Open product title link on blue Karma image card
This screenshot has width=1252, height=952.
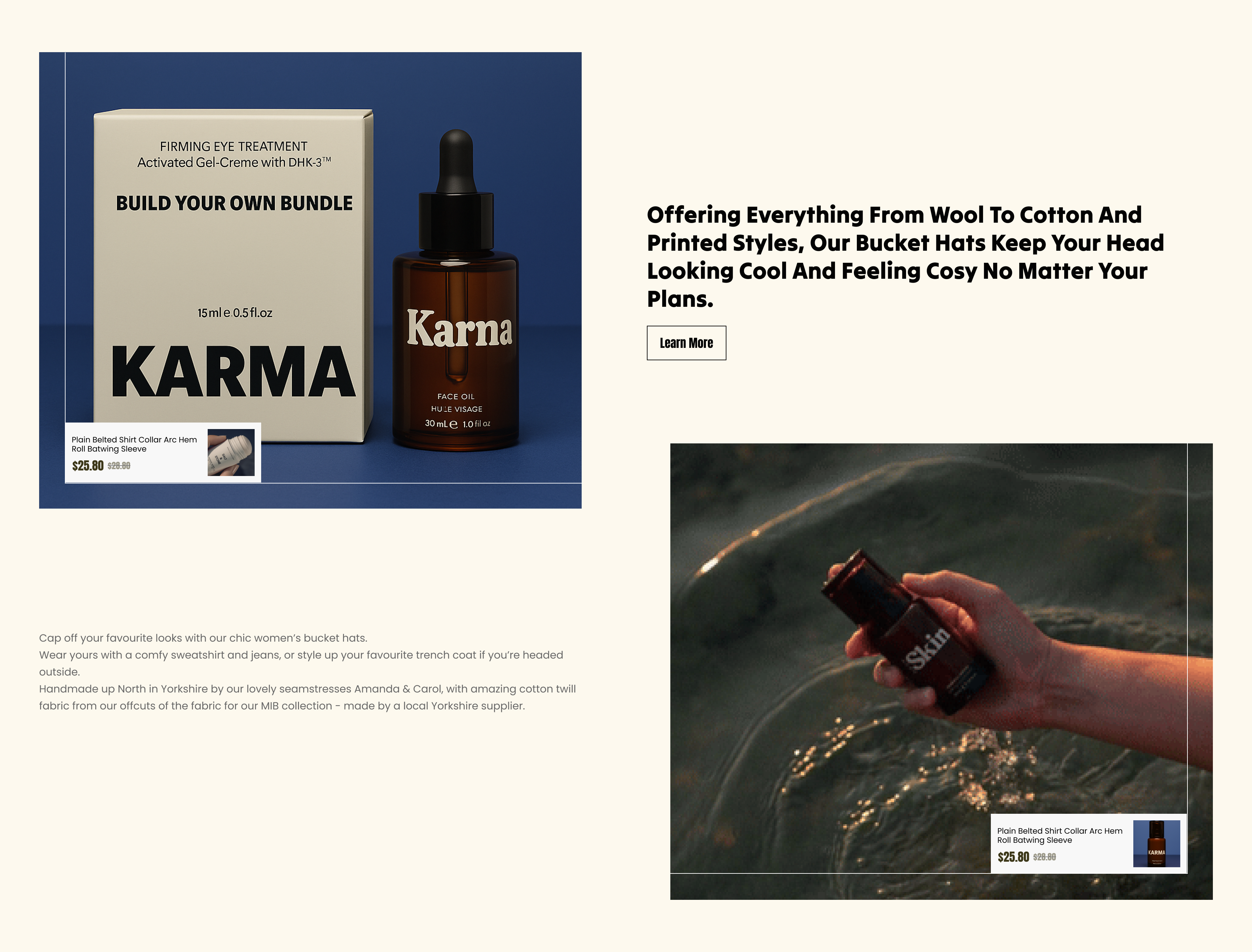pyautogui.click(x=134, y=444)
